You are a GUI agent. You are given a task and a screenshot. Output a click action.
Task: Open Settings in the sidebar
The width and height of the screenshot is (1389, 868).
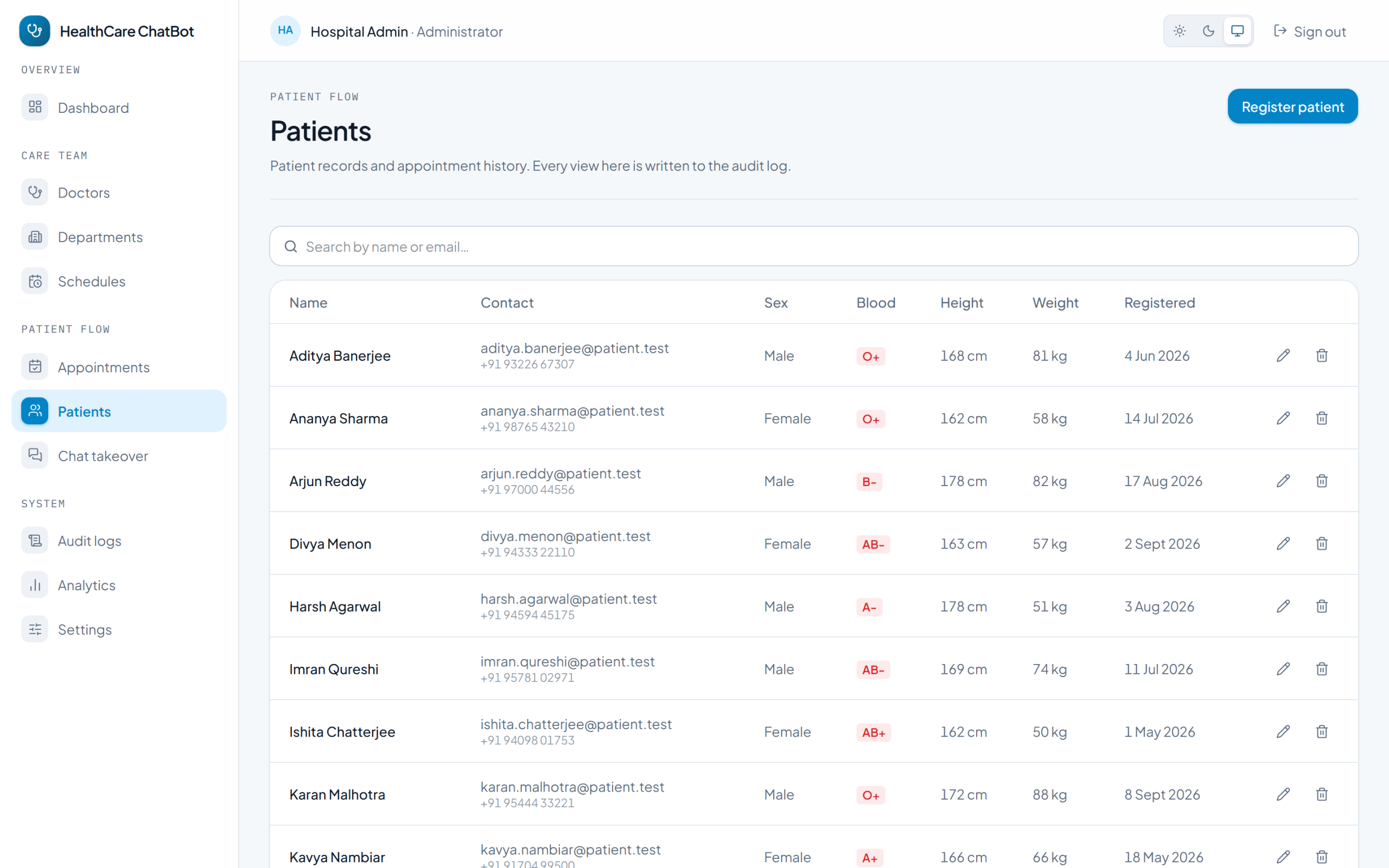coord(119,629)
